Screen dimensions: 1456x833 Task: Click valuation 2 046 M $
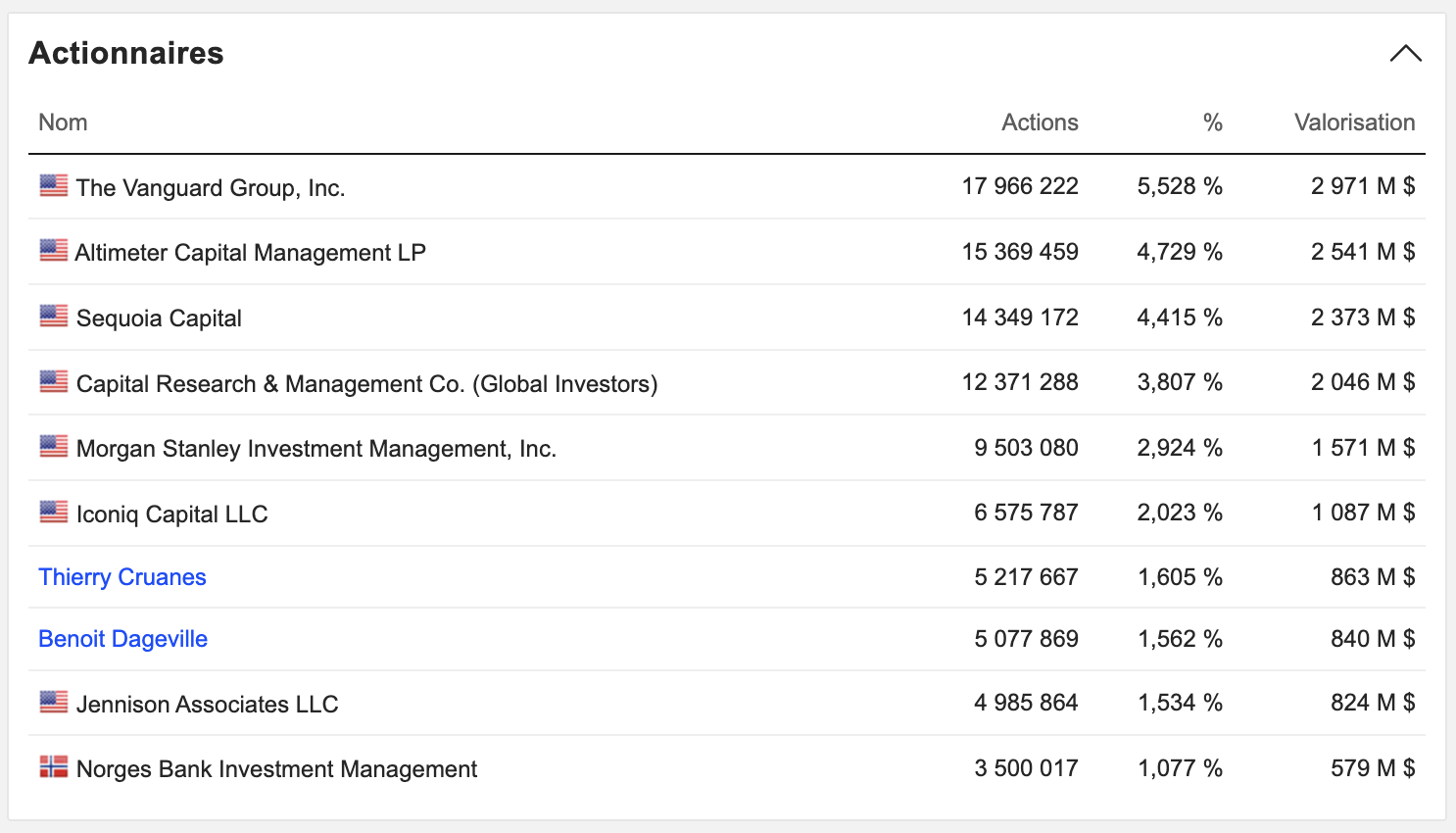point(1363,382)
